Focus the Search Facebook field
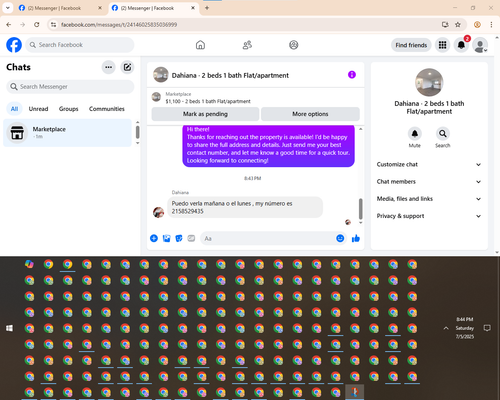The image size is (500, 400). (x=80, y=45)
